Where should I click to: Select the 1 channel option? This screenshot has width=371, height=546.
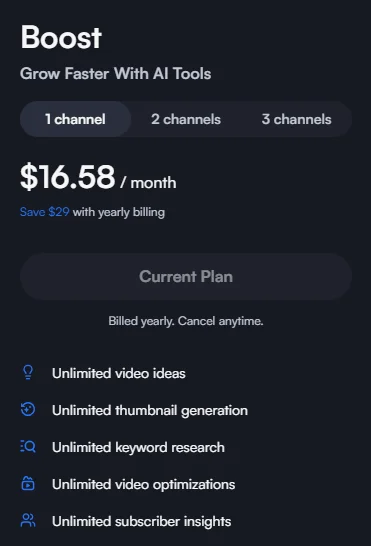pyautogui.click(x=75, y=119)
